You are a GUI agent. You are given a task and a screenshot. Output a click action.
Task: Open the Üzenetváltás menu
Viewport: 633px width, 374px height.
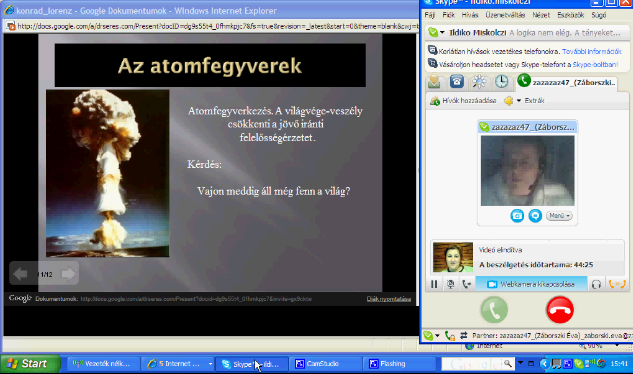pyautogui.click(x=505, y=15)
